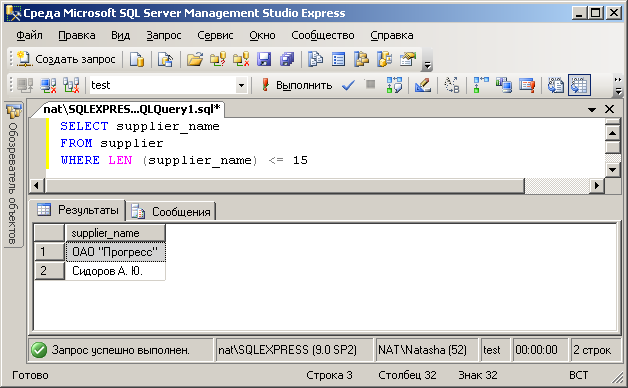Toggle Include Actual Execution Plan
This screenshot has height=388, width=628.
pyautogui.click(x=481, y=85)
